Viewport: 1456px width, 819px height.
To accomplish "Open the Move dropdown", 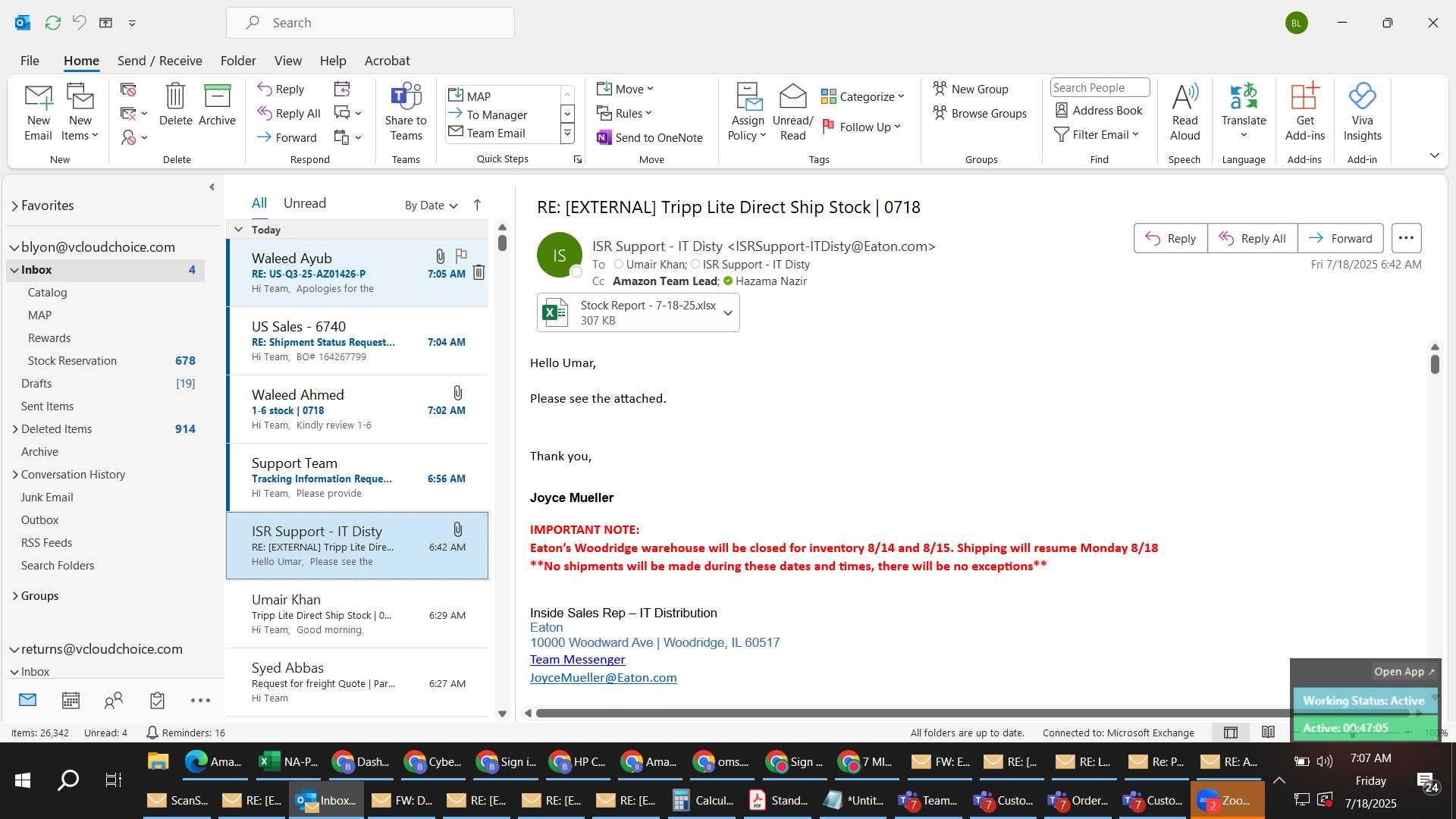I will [x=625, y=89].
